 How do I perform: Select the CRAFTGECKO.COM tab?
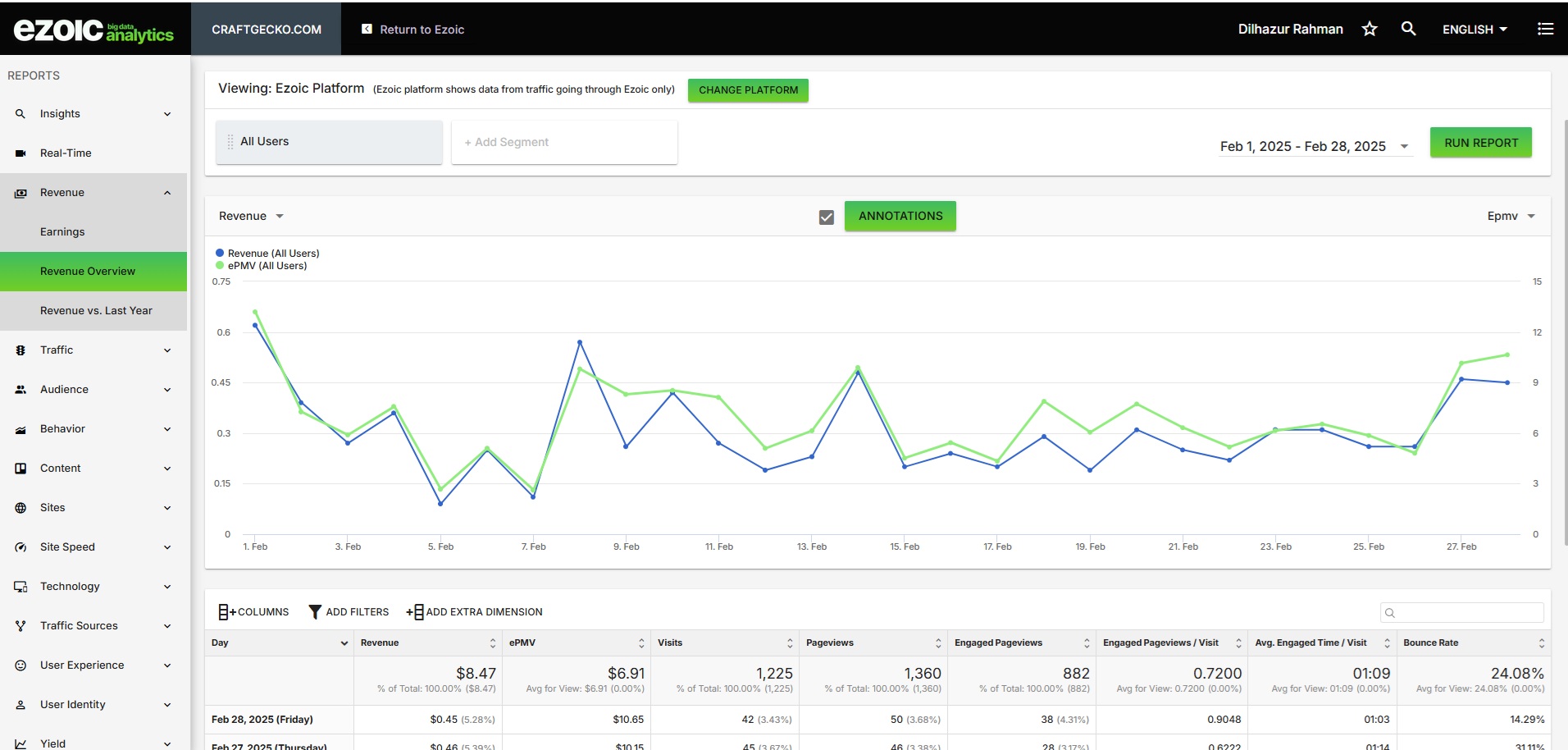point(267,30)
